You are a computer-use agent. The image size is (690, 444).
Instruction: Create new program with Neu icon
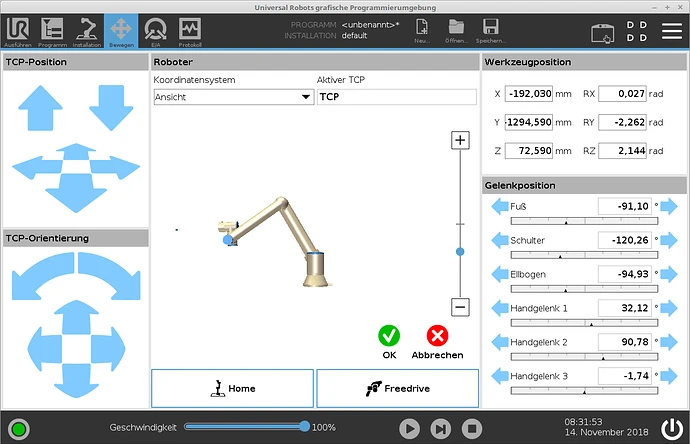click(x=422, y=31)
